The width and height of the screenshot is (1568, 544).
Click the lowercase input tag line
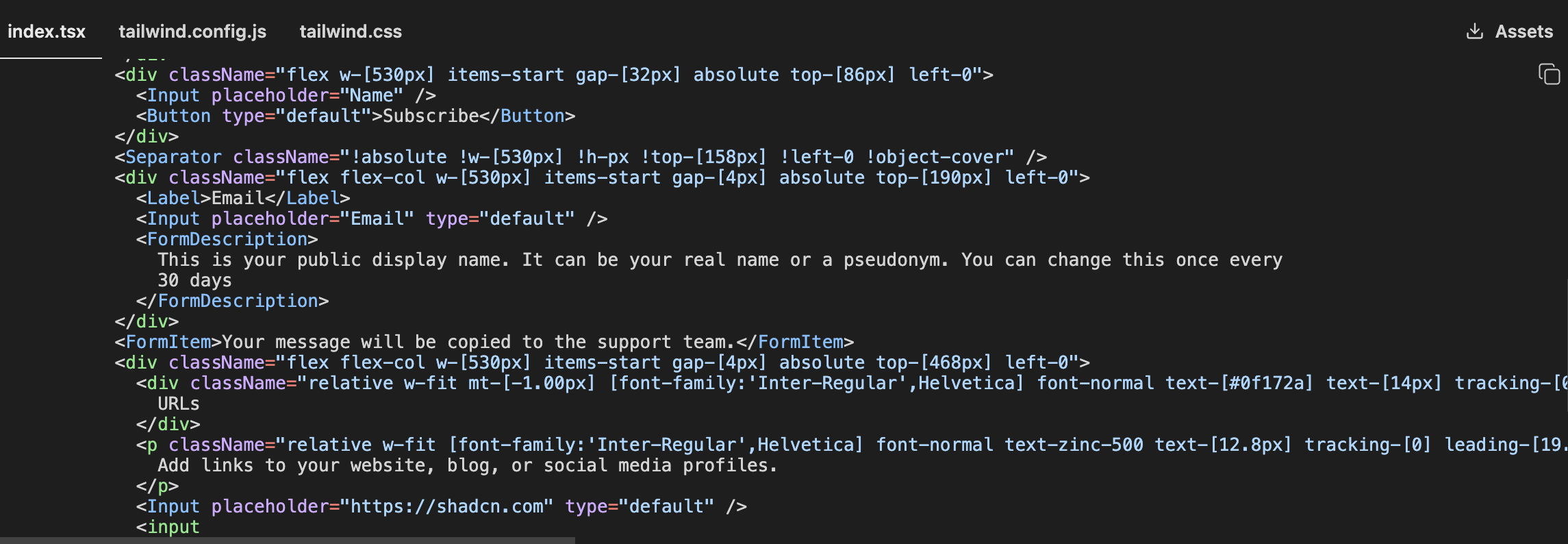(x=168, y=527)
